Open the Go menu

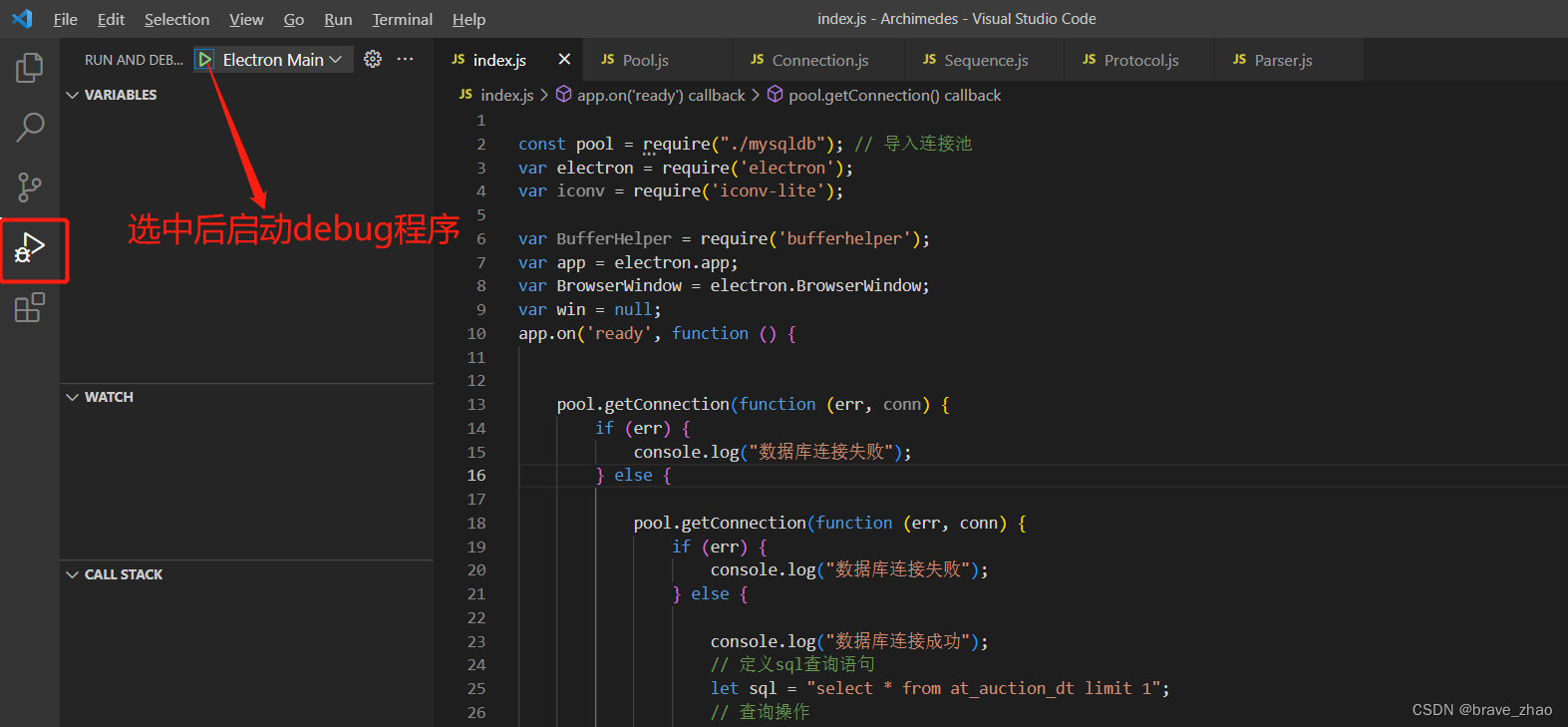[294, 19]
